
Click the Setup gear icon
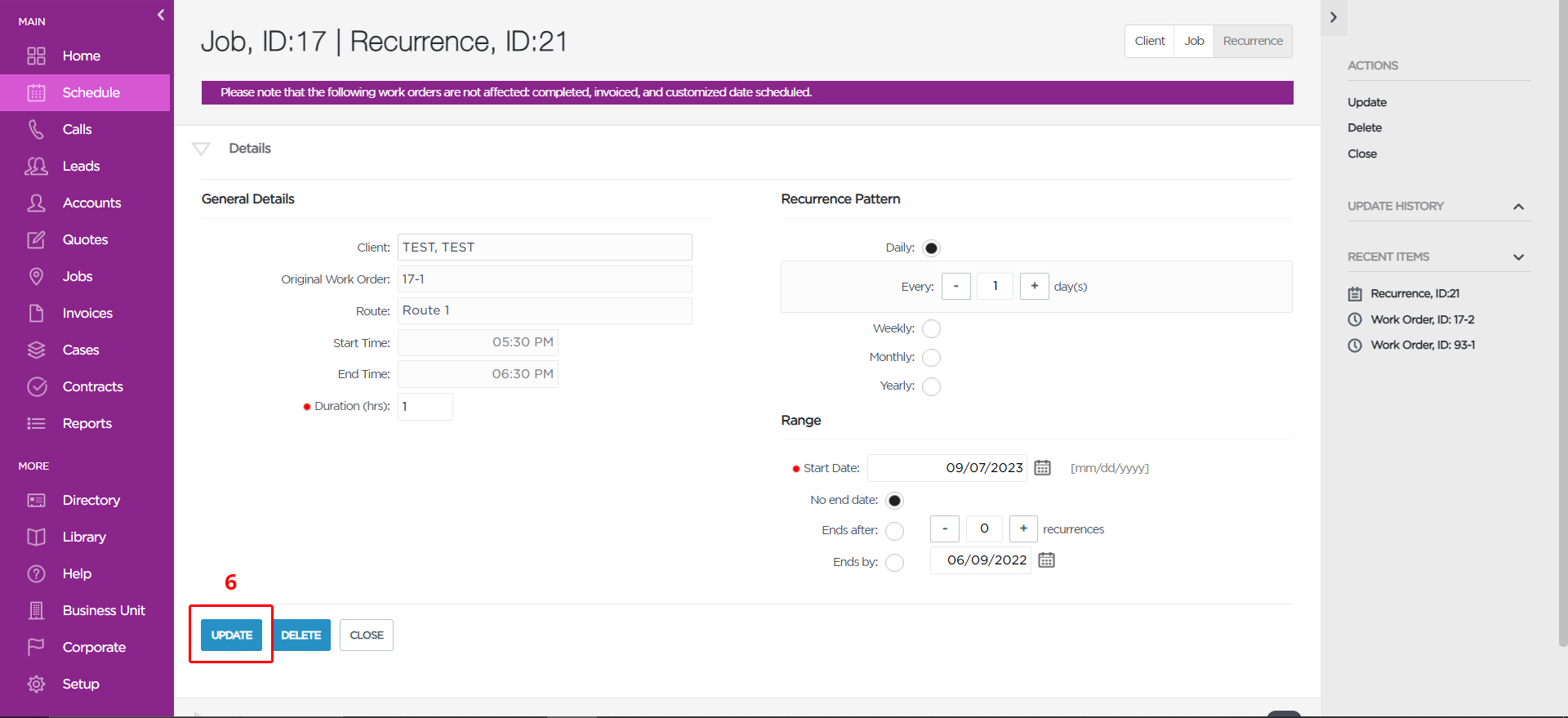(x=36, y=684)
